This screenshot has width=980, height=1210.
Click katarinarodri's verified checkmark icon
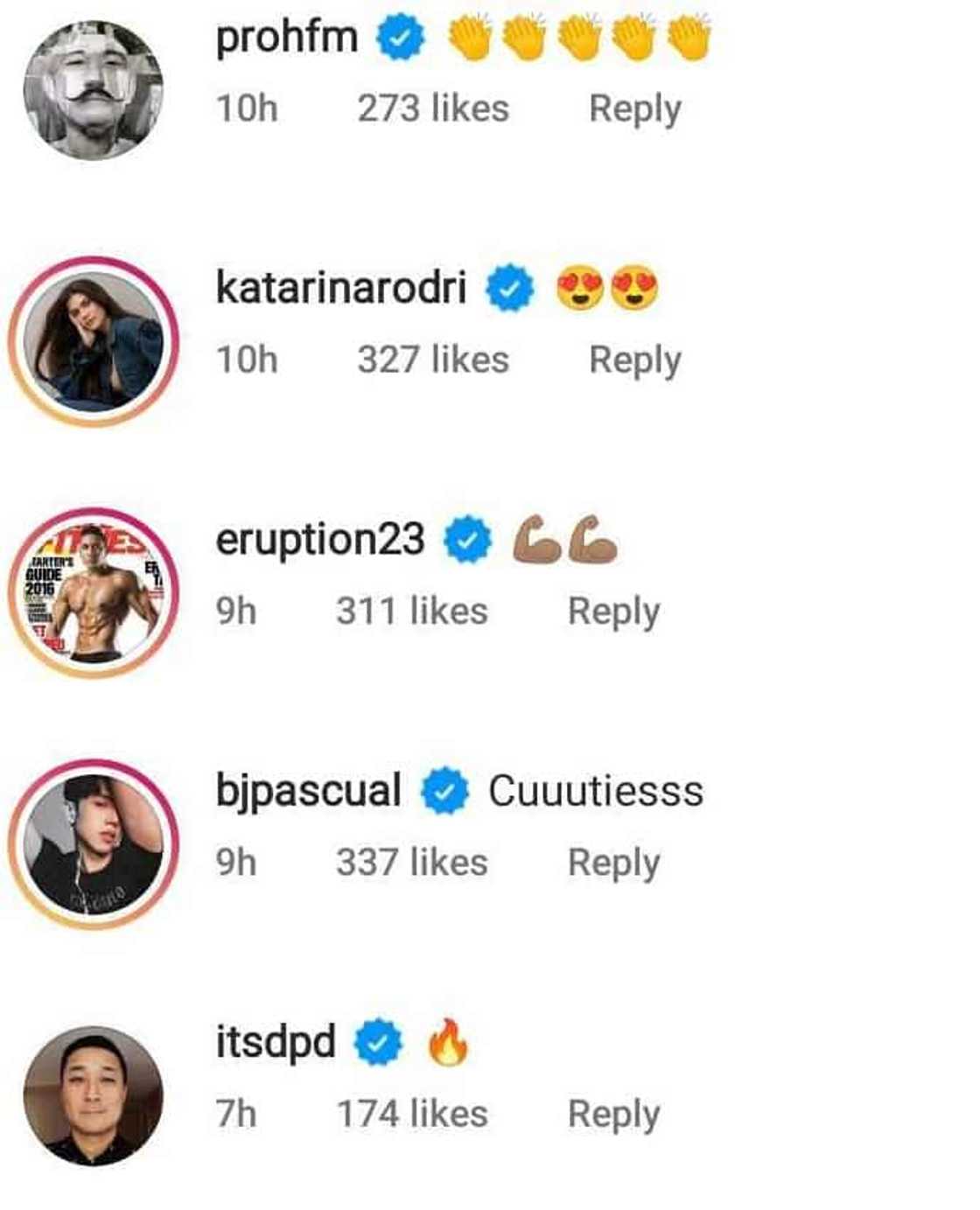(508, 288)
